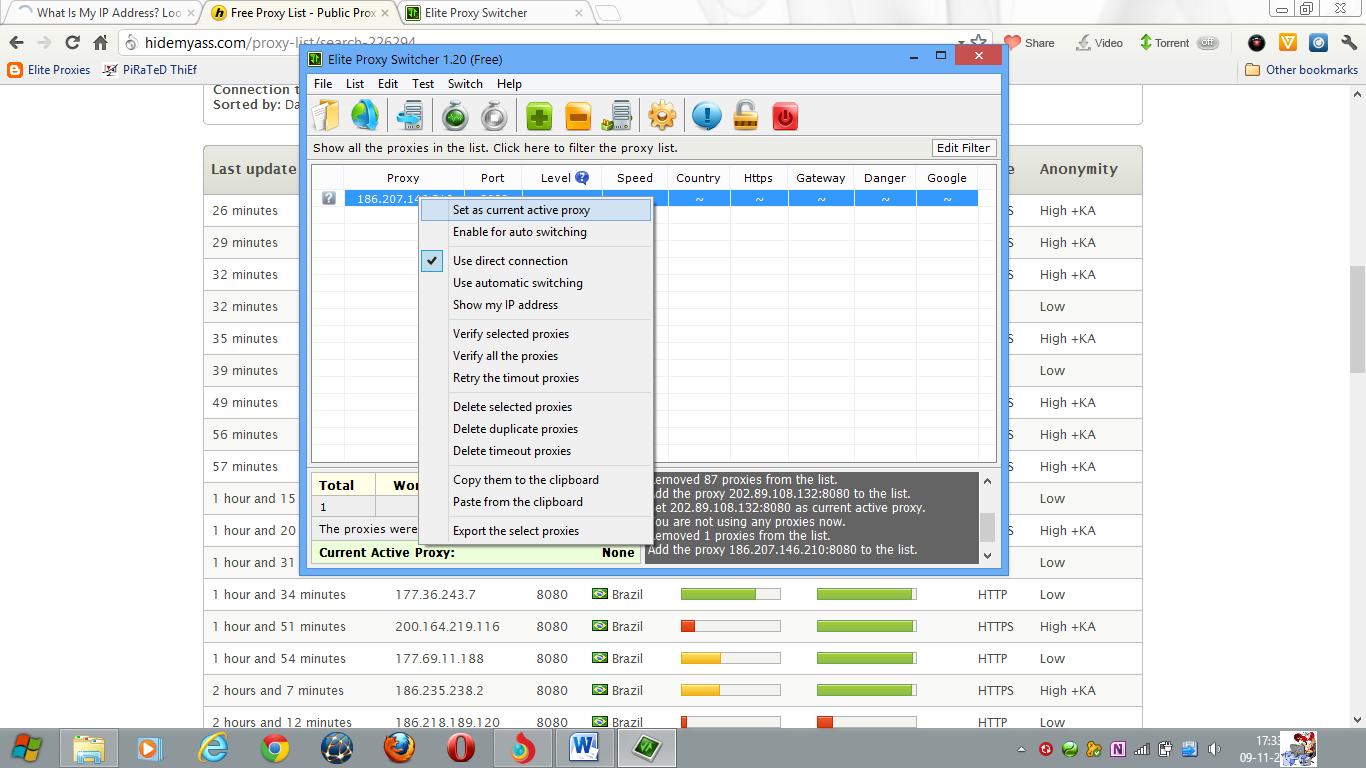The height and width of the screenshot is (768, 1366).
Task: Choose Use automatic switching
Action: 535,283
